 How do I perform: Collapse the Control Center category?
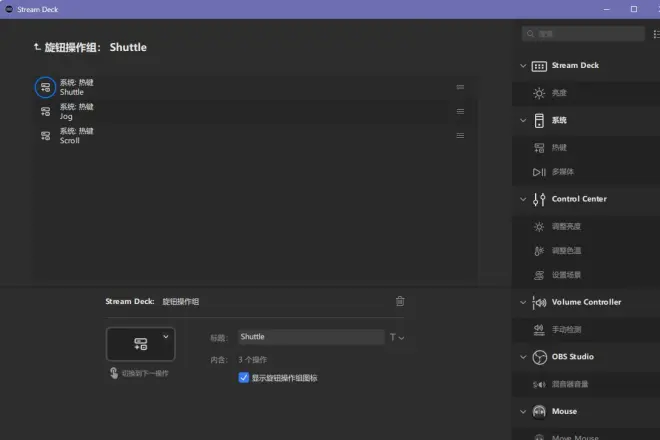coord(523,199)
